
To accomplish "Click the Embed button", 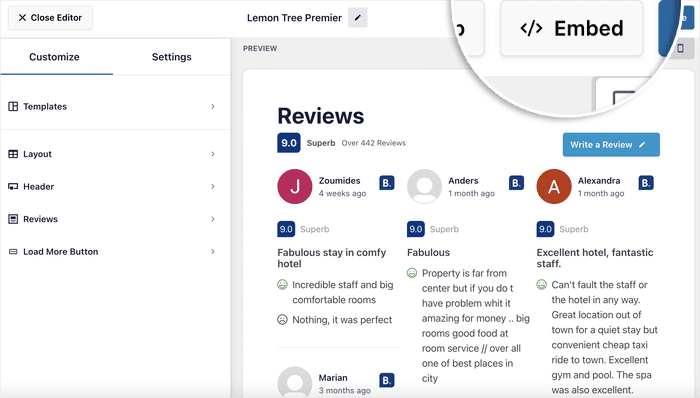I will [x=571, y=29].
